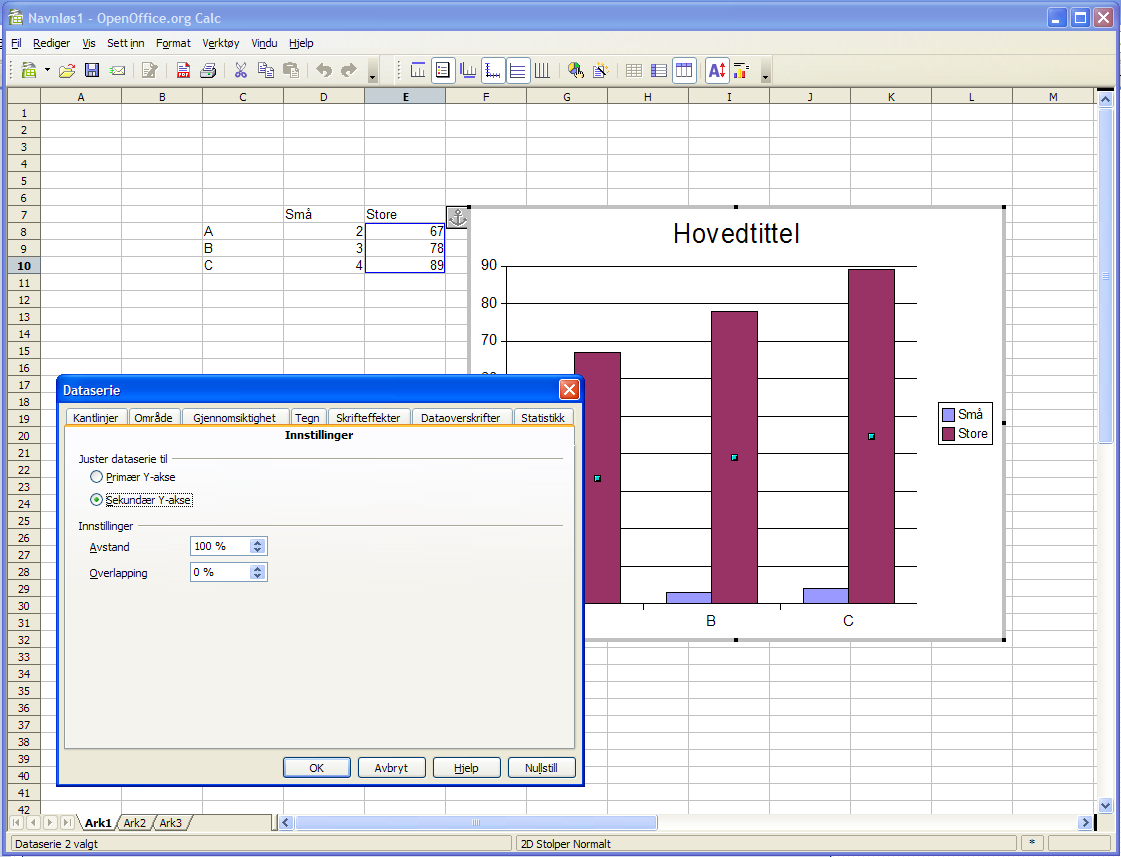
Task: Click the Avstand percentage field
Action: pyautogui.click(x=220, y=546)
